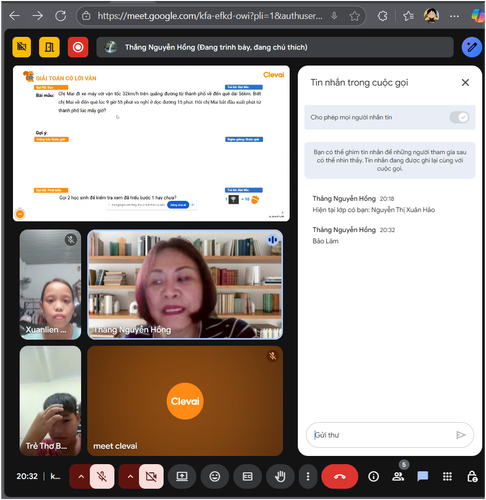Leave the call with red hang-up button
Screen dimensions: 486x500
click(x=340, y=476)
